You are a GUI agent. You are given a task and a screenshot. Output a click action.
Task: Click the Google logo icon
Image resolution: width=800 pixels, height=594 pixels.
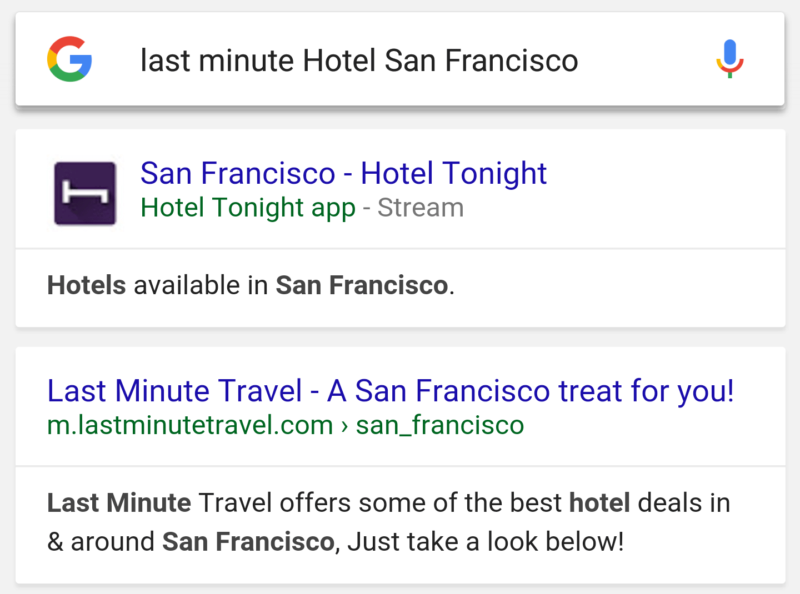coord(69,61)
